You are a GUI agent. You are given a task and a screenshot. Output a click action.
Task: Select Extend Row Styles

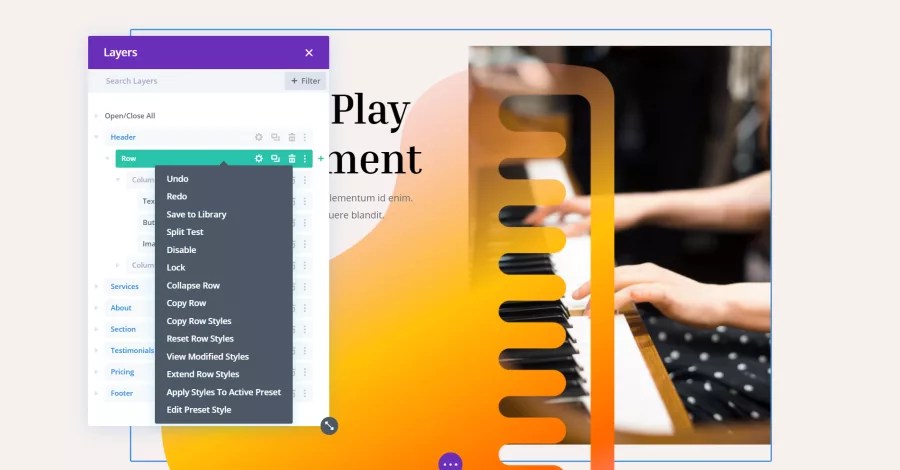[x=203, y=374]
